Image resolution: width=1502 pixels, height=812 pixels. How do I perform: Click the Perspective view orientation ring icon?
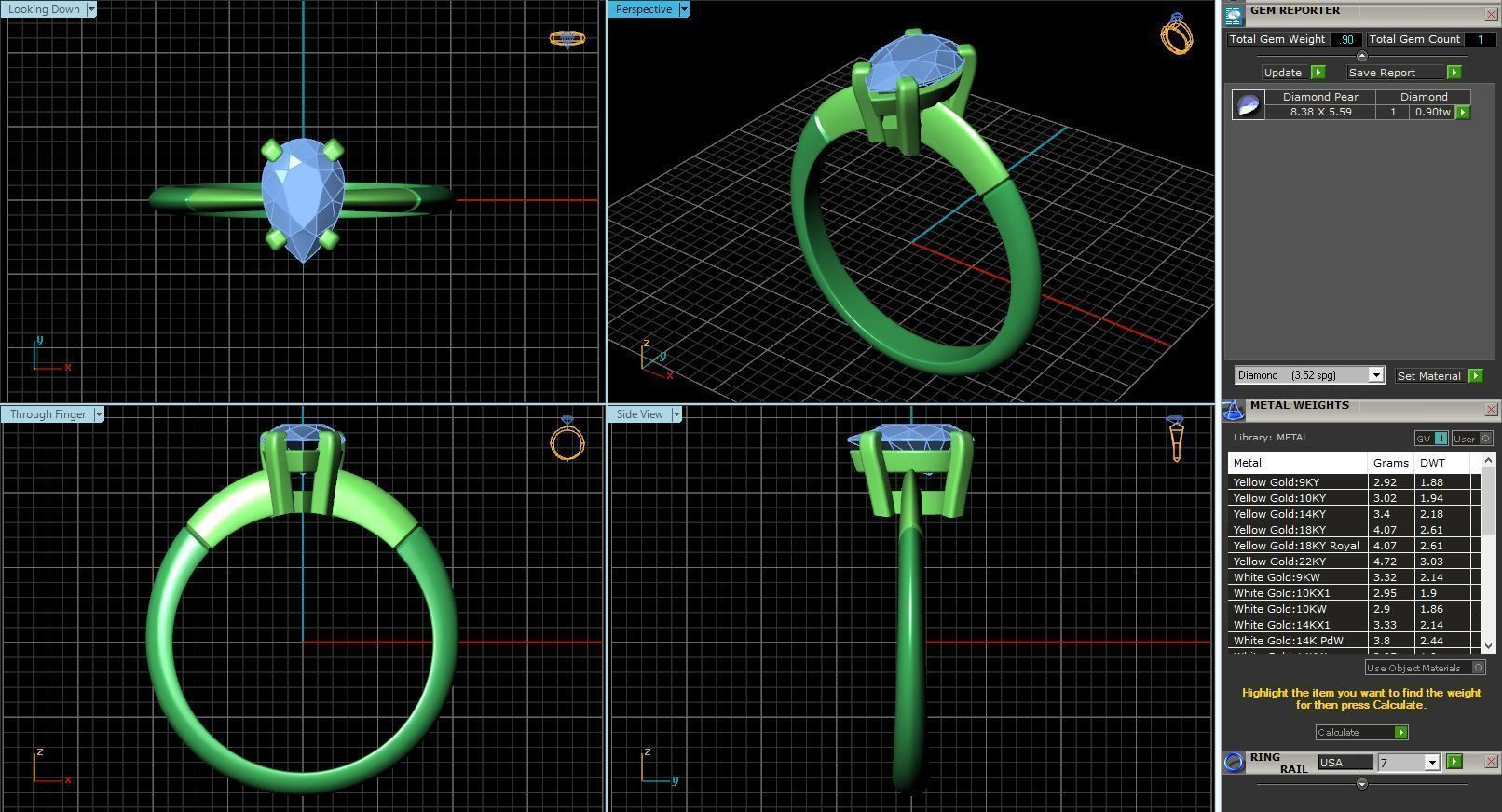1177,34
